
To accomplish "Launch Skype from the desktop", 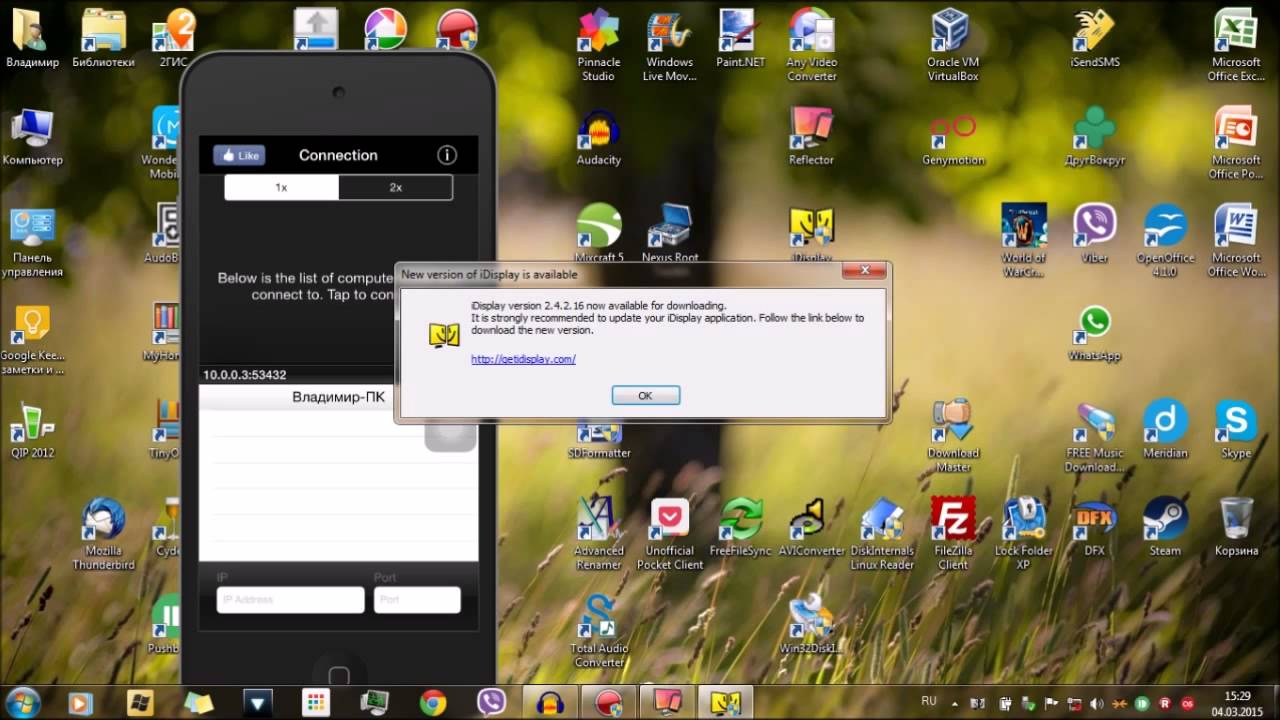I will pyautogui.click(x=1236, y=430).
